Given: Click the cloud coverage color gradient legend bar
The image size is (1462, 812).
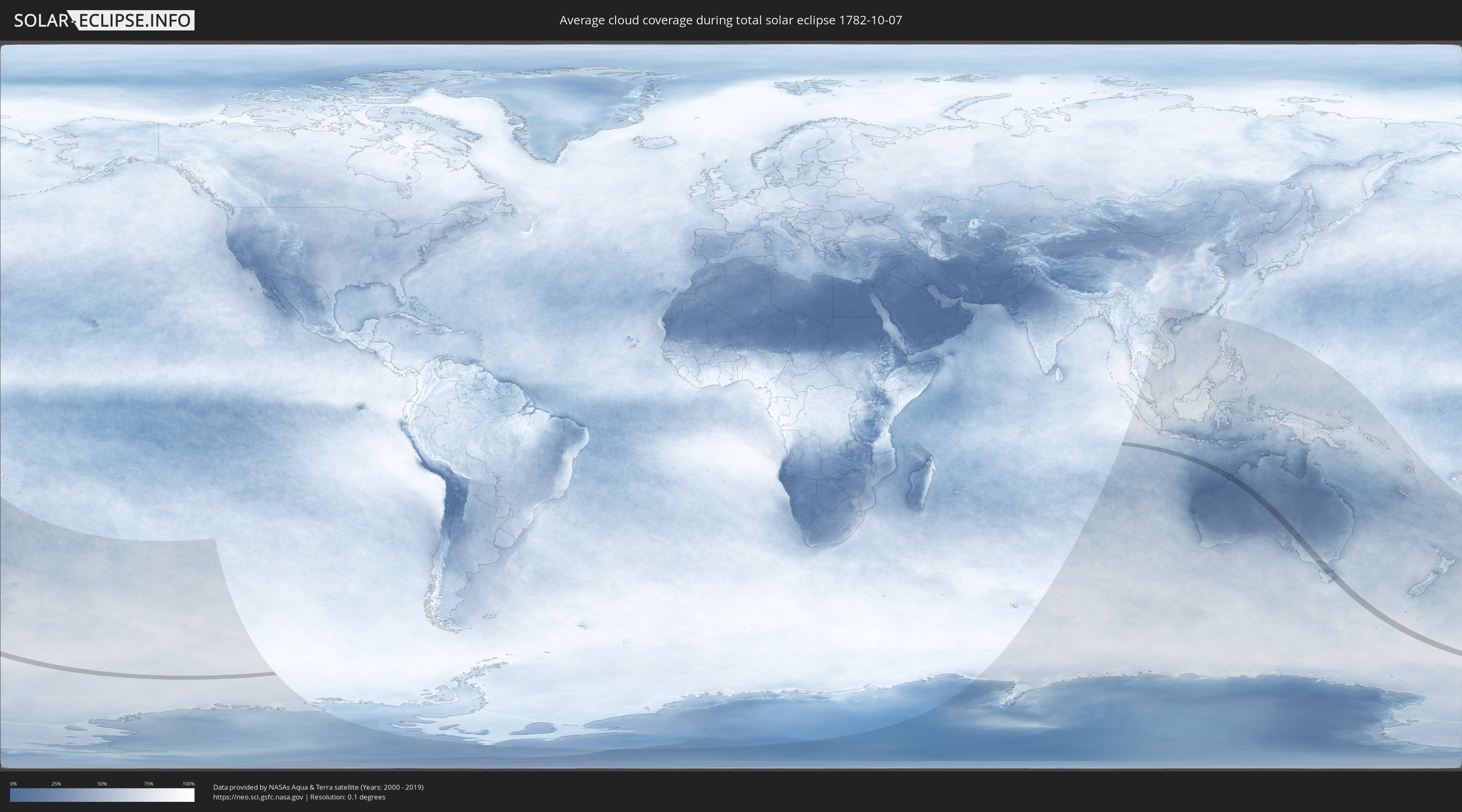Looking at the screenshot, I should click(102, 795).
